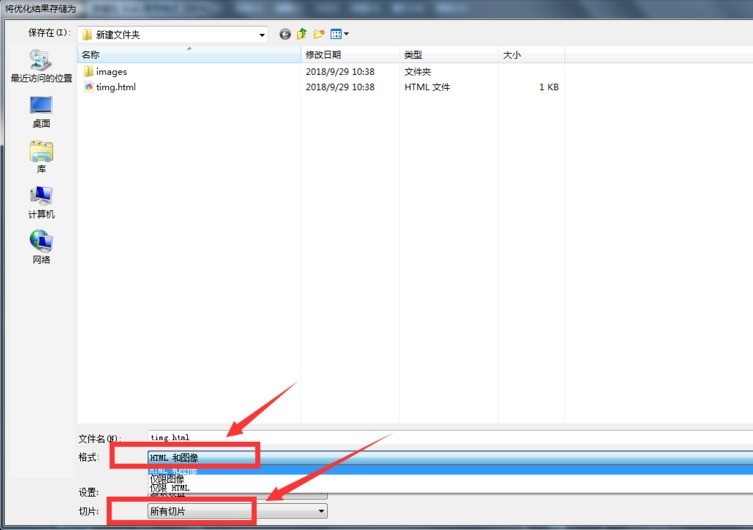Select the images folder icon

tap(88, 72)
